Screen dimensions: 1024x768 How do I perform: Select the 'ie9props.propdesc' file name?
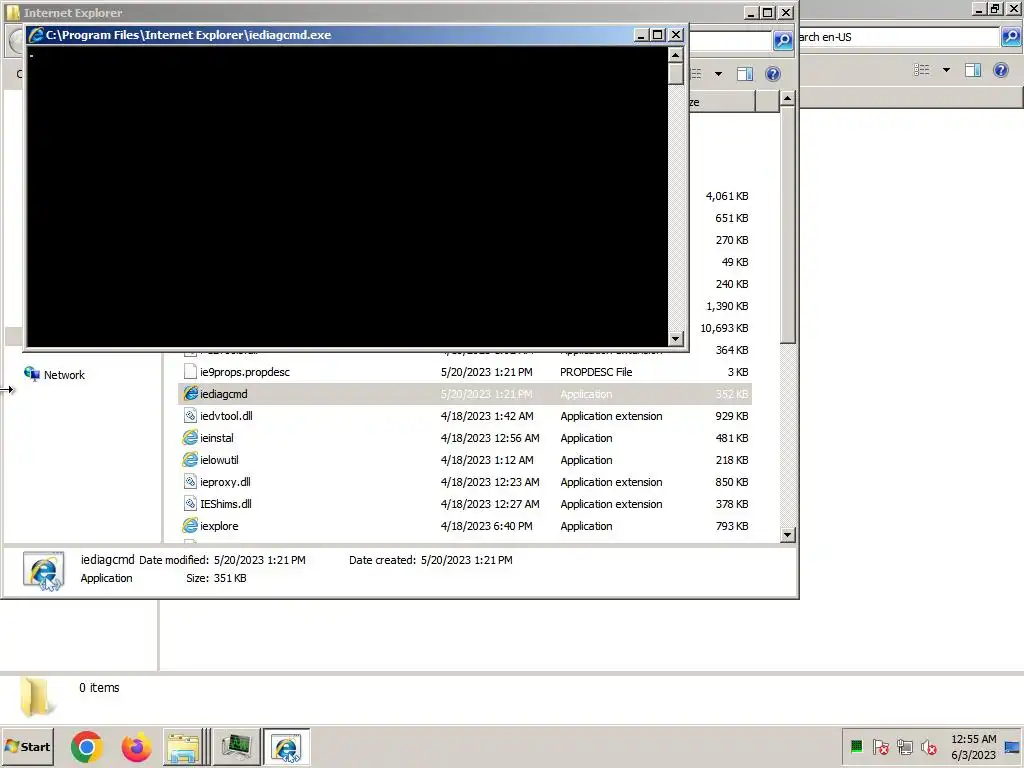[x=244, y=372]
